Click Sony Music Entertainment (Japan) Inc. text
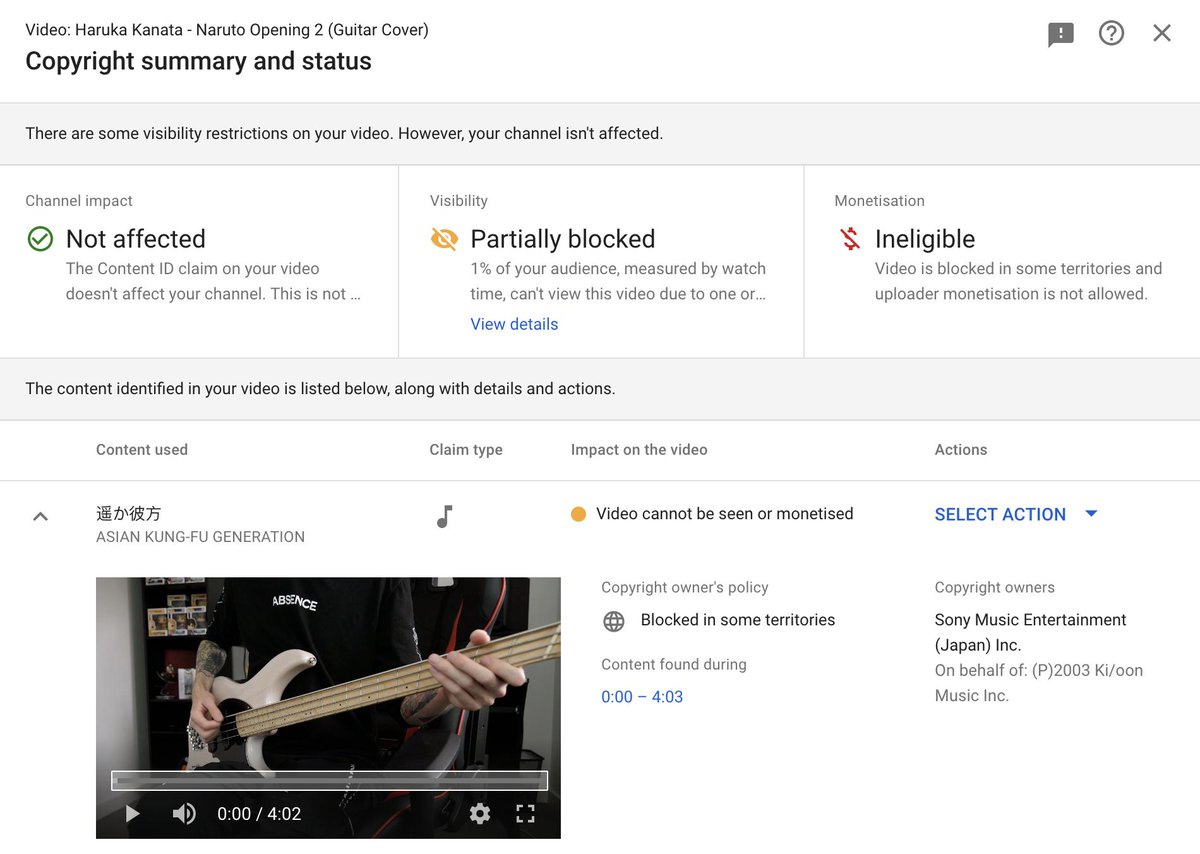Viewport: 1200px width, 854px height. coord(1031,632)
